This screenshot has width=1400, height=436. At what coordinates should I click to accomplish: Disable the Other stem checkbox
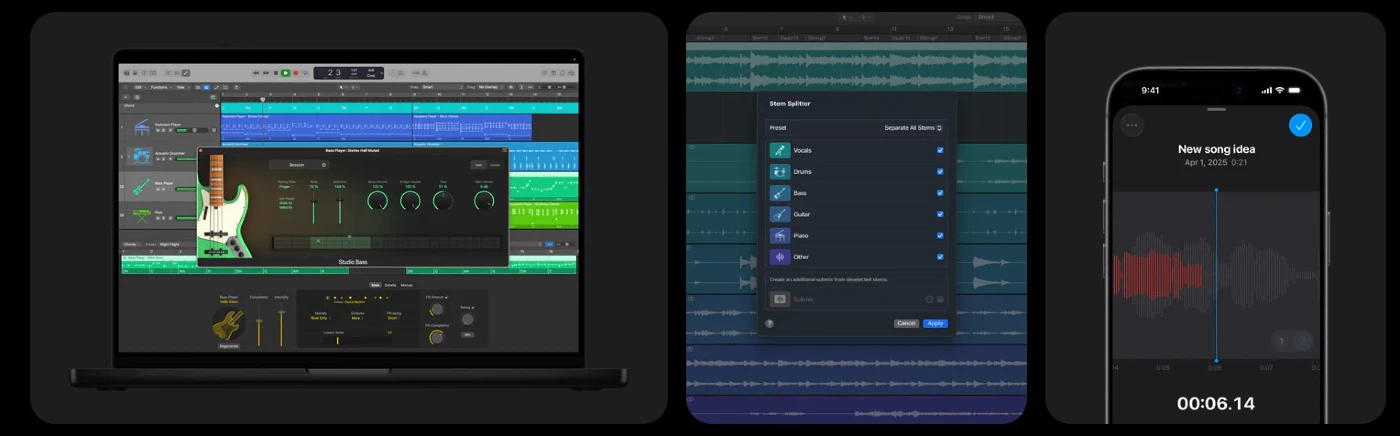(940, 257)
